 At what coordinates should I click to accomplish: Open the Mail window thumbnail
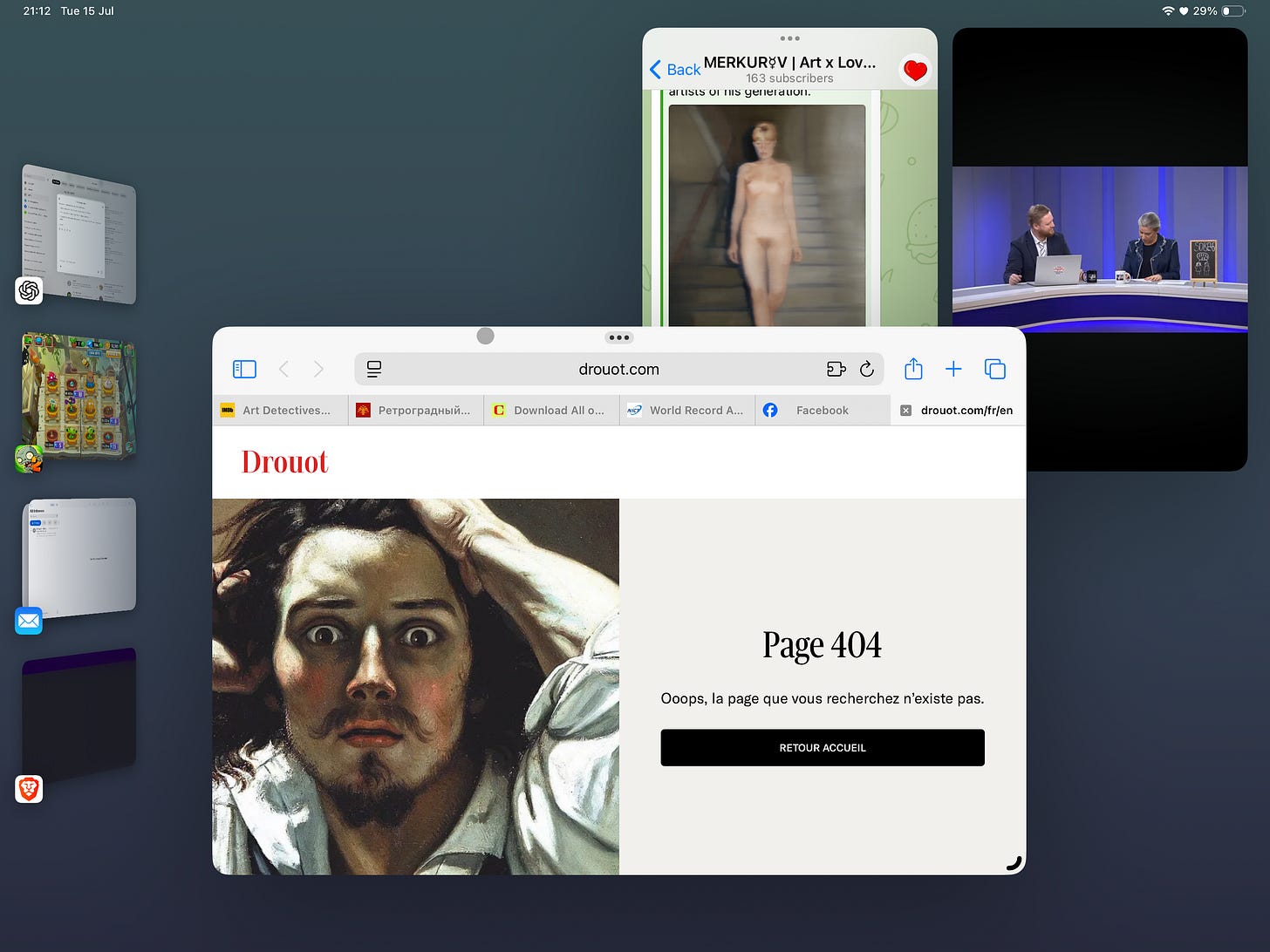point(79,558)
